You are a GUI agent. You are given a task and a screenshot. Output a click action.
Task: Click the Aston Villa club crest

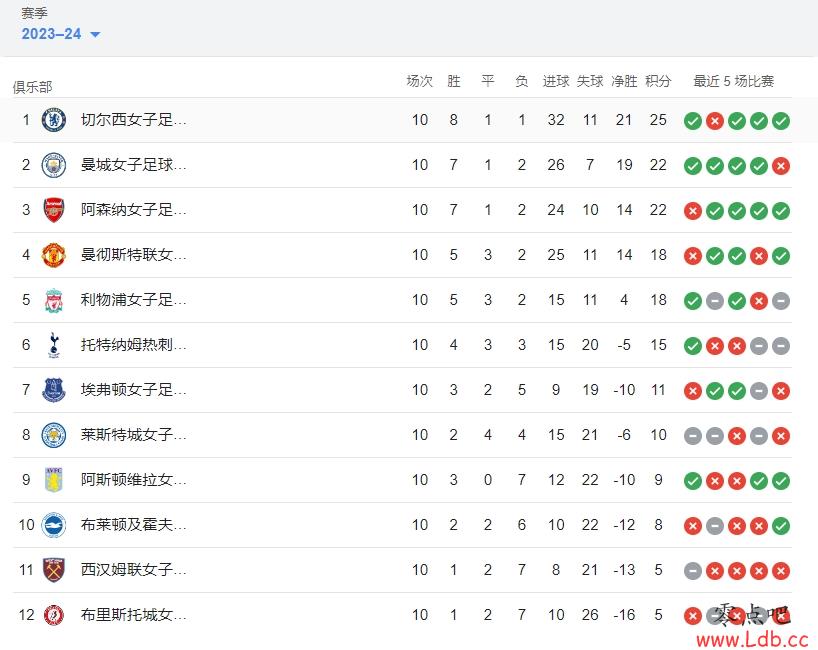click(x=54, y=480)
